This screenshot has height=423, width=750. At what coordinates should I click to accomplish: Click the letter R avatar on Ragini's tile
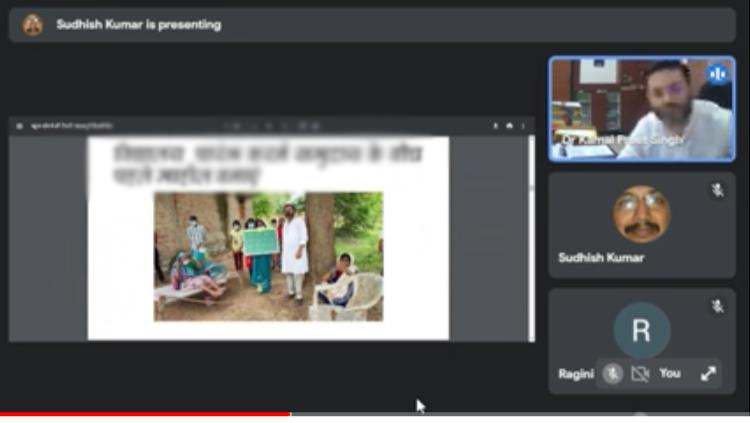[641, 331]
